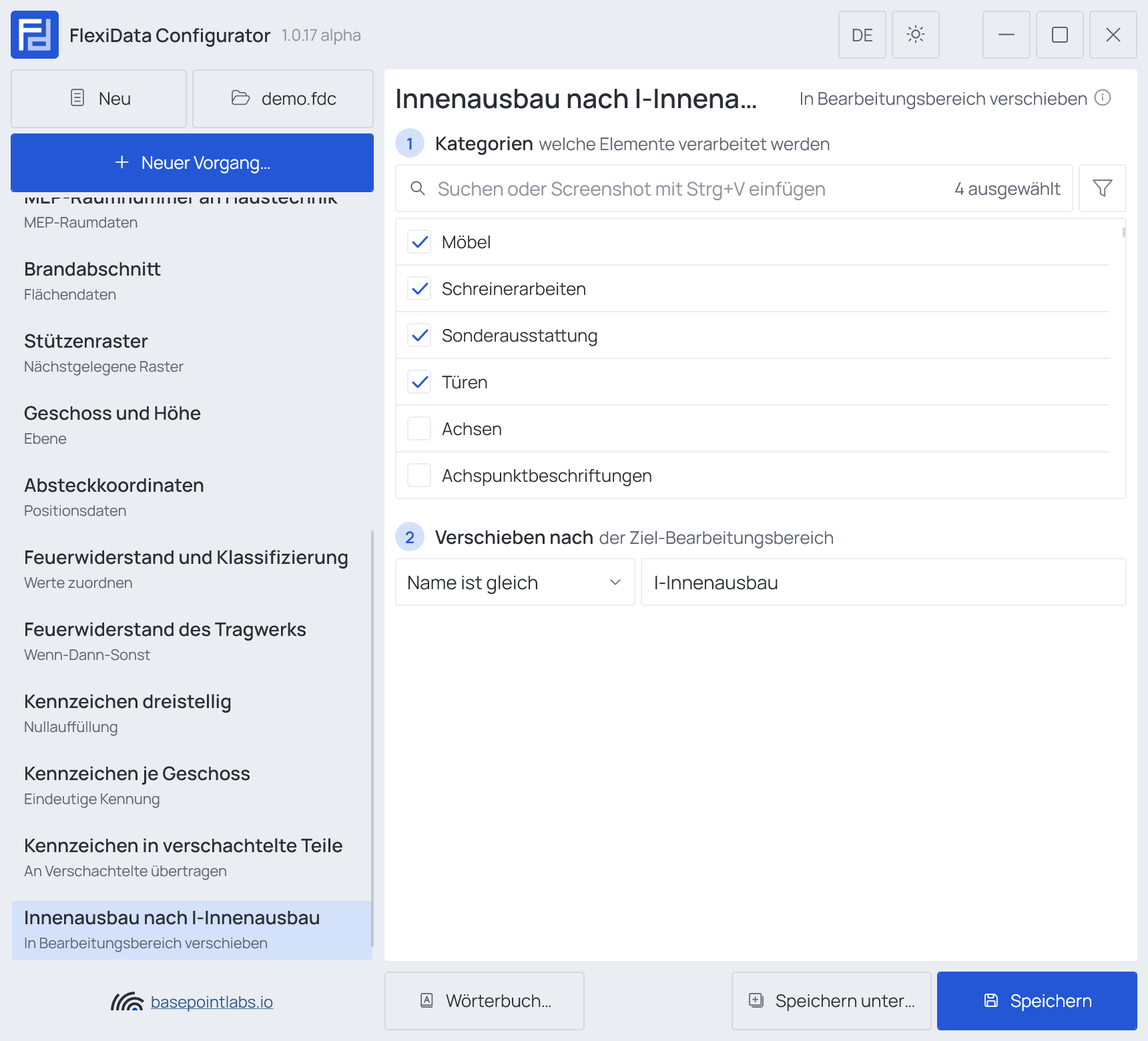Select the Geschoss und Höhe process

point(191,424)
